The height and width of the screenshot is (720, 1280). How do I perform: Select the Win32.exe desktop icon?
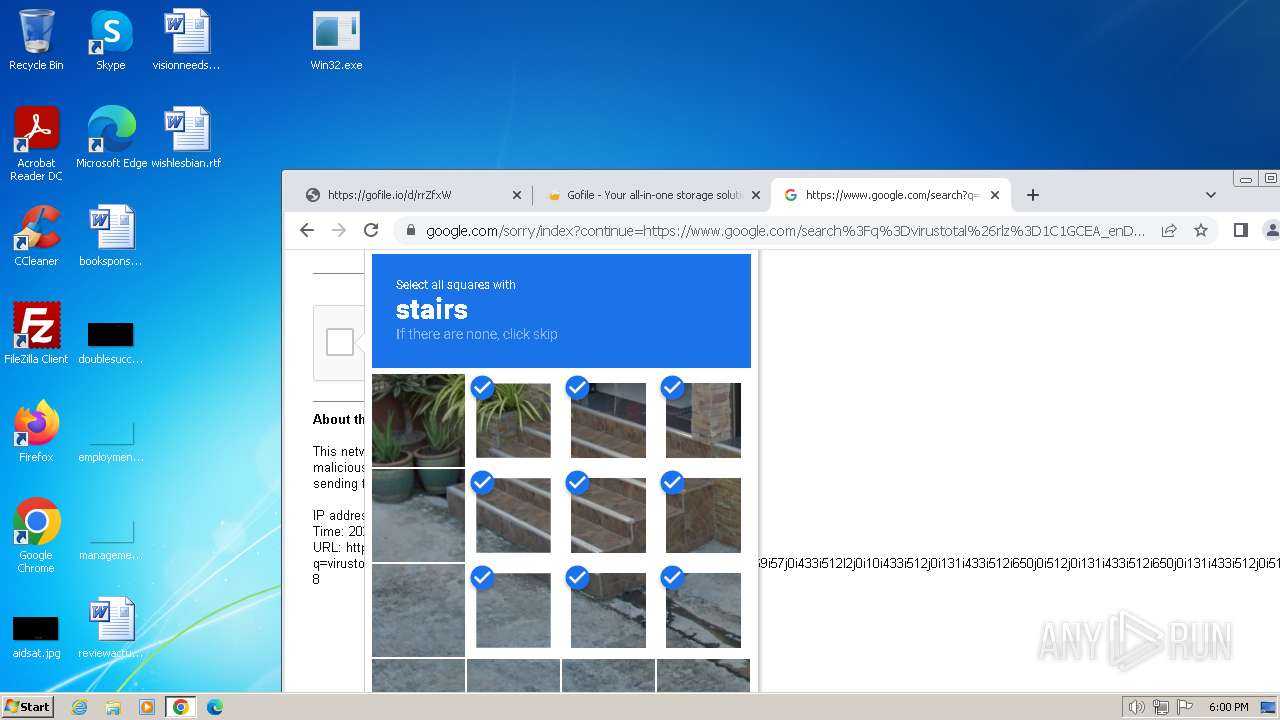pos(336,40)
